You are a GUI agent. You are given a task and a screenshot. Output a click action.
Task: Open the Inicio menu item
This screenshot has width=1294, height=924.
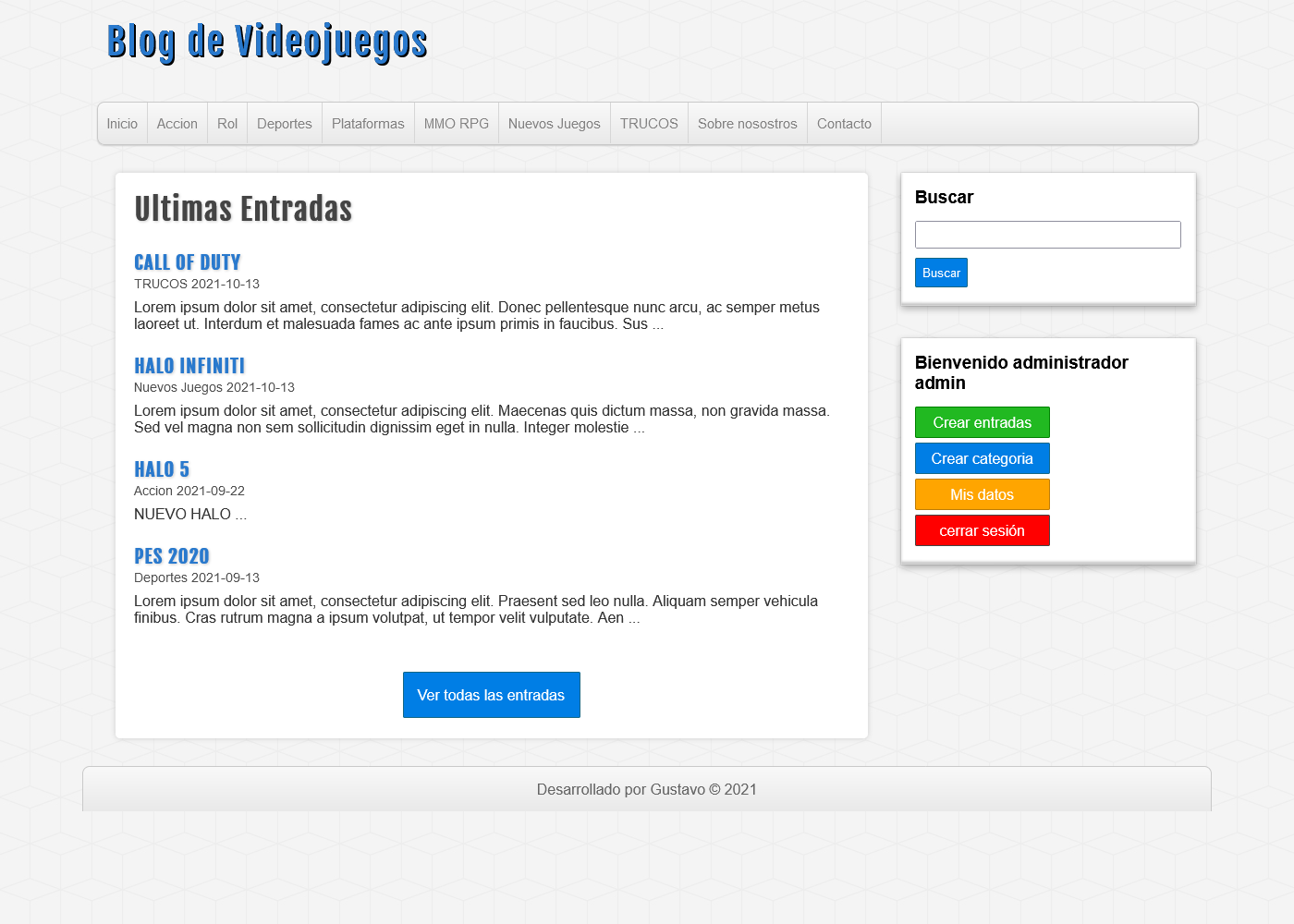tap(122, 124)
